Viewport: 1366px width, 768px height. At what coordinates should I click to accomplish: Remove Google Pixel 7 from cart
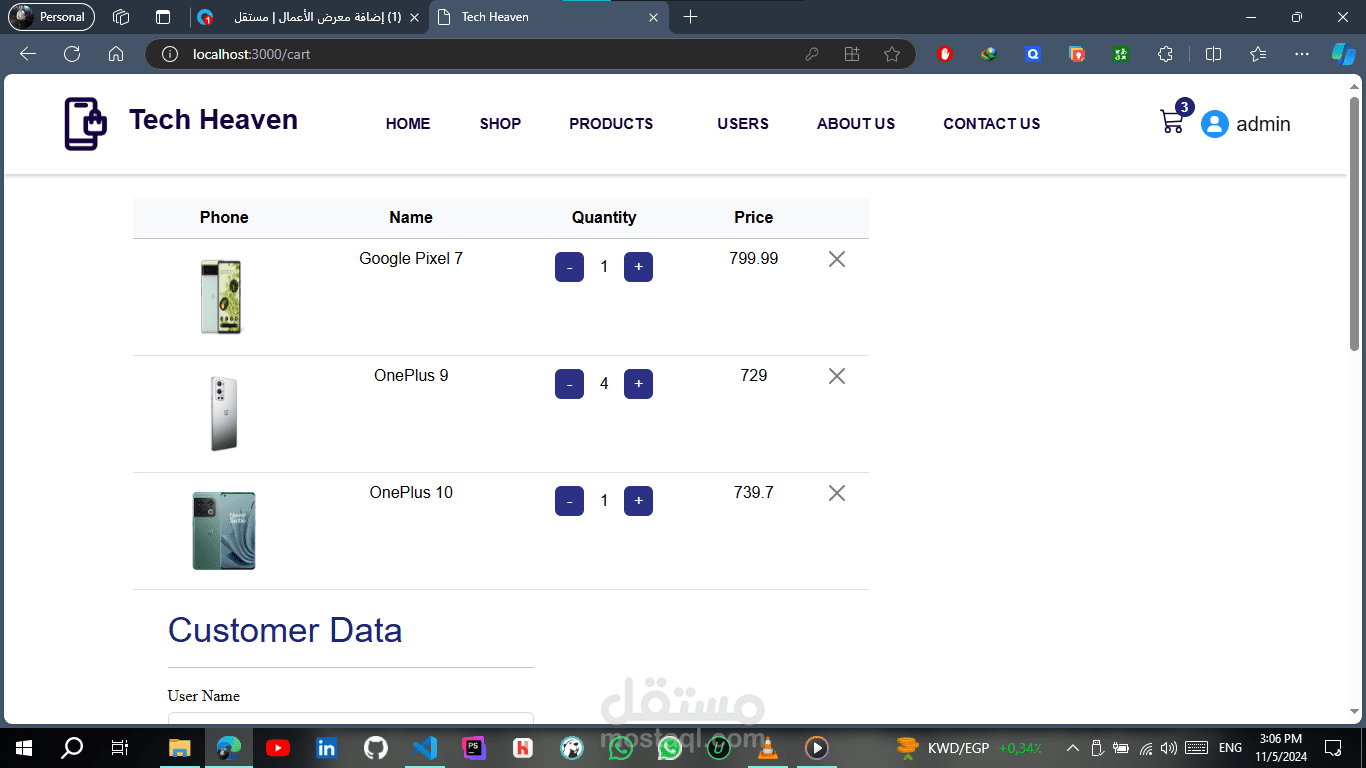point(837,259)
